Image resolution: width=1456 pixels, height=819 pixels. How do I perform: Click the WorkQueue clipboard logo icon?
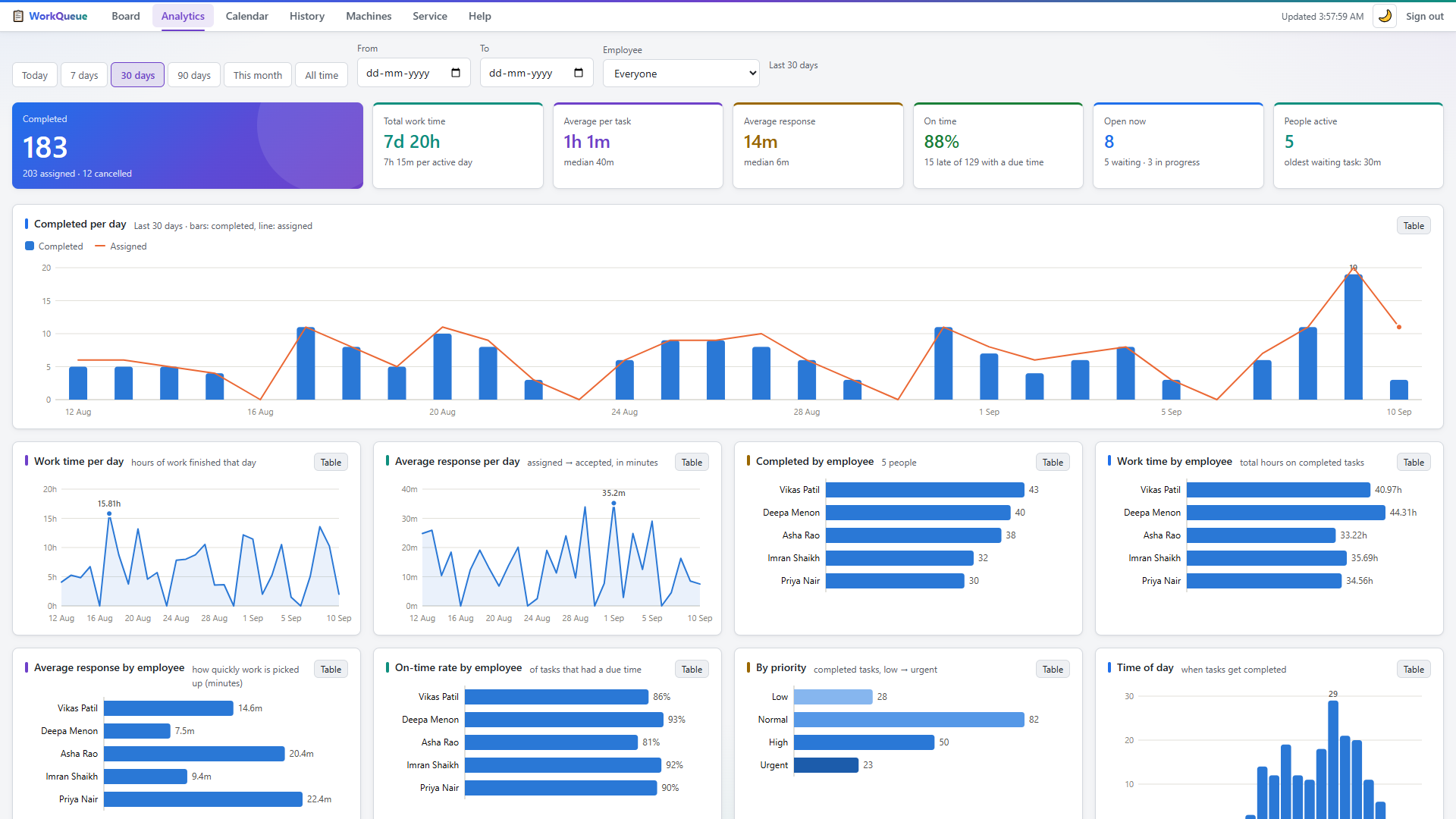18,16
